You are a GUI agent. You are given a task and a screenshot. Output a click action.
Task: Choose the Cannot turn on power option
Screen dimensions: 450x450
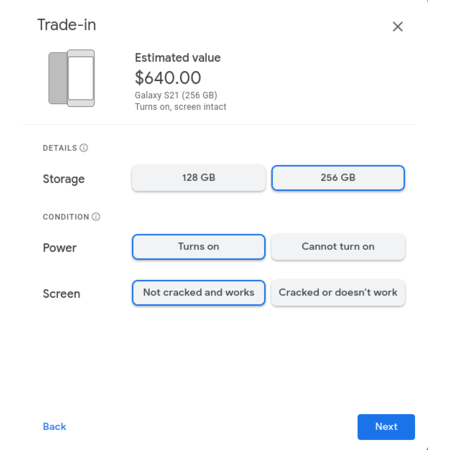click(338, 247)
